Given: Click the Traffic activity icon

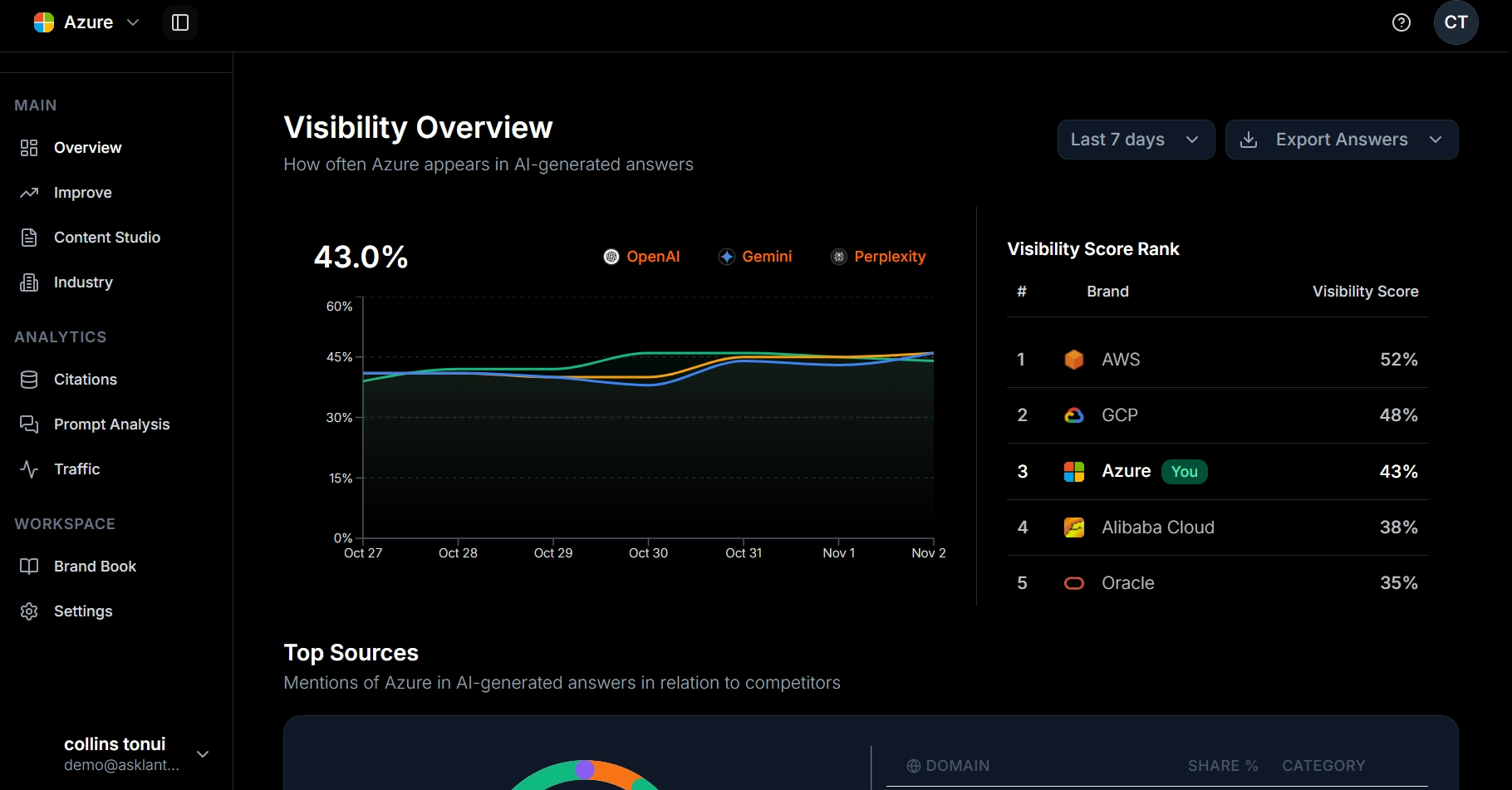Looking at the screenshot, I should (29, 469).
